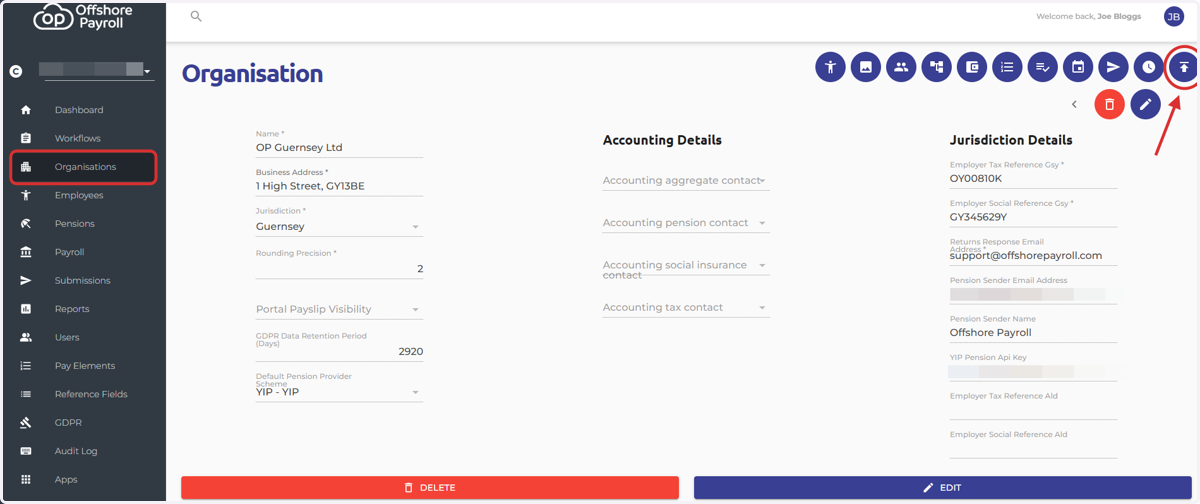
Task: Open Users menu item
Action: coord(67,338)
